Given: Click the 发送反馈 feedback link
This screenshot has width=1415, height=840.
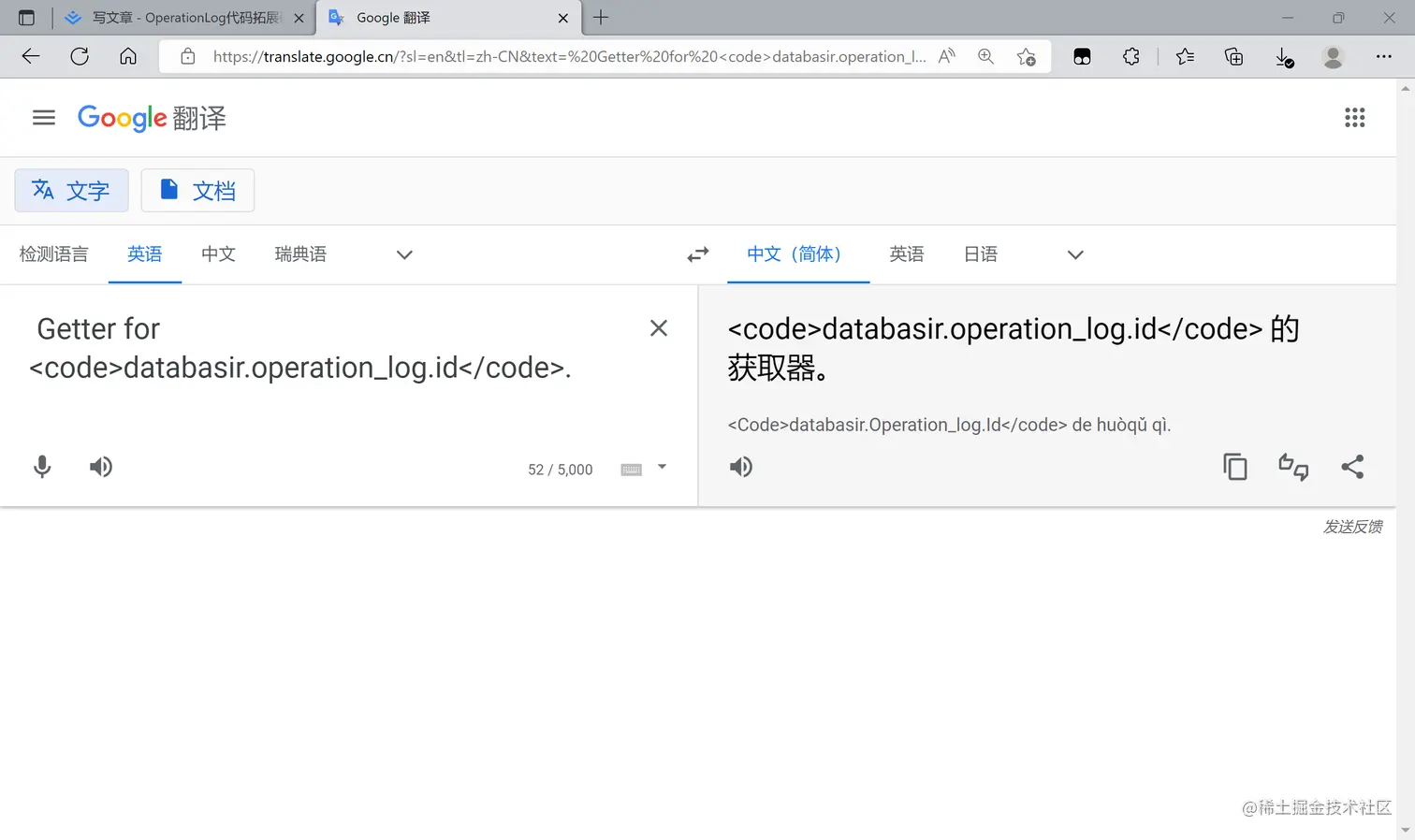Looking at the screenshot, I should 1352,527.
